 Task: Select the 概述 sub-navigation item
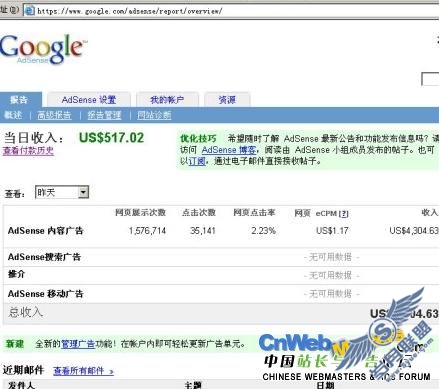pyautogui.click(x=13, y=115)
